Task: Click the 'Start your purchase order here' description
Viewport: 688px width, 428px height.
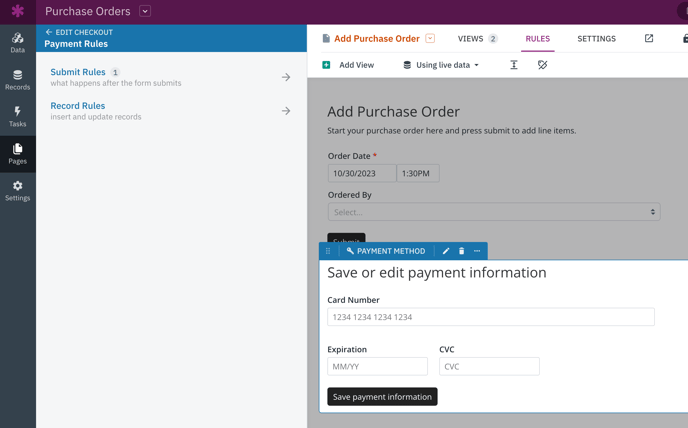Action: coord(452,131)
